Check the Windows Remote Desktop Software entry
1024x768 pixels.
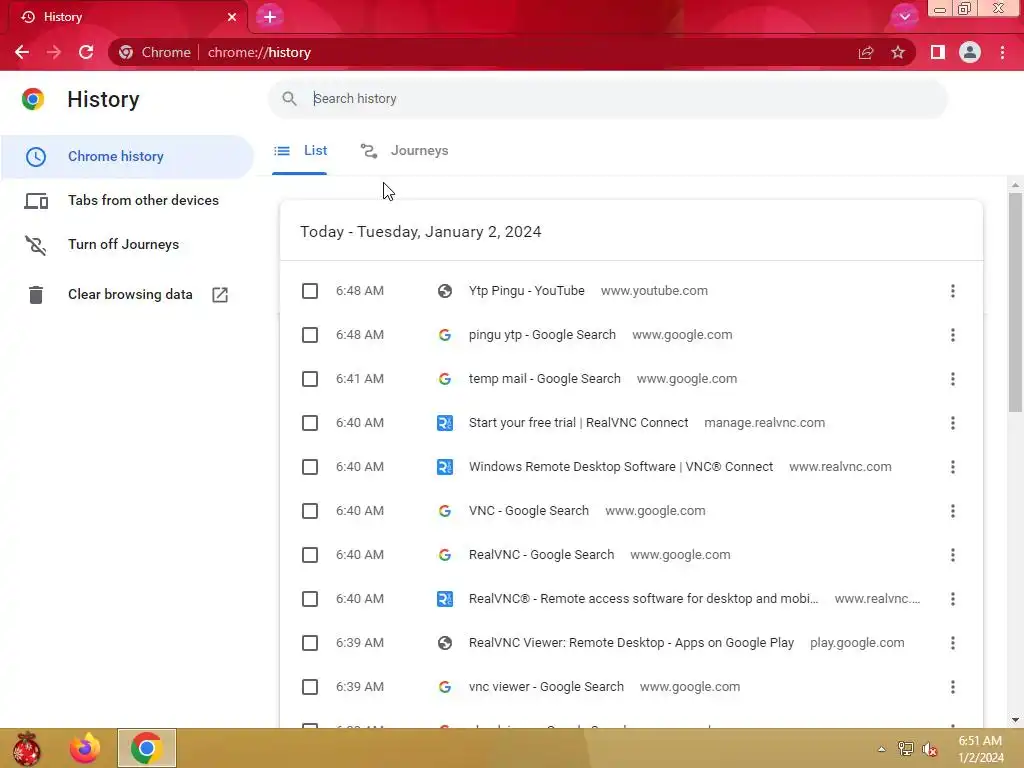tap(310, 467)
